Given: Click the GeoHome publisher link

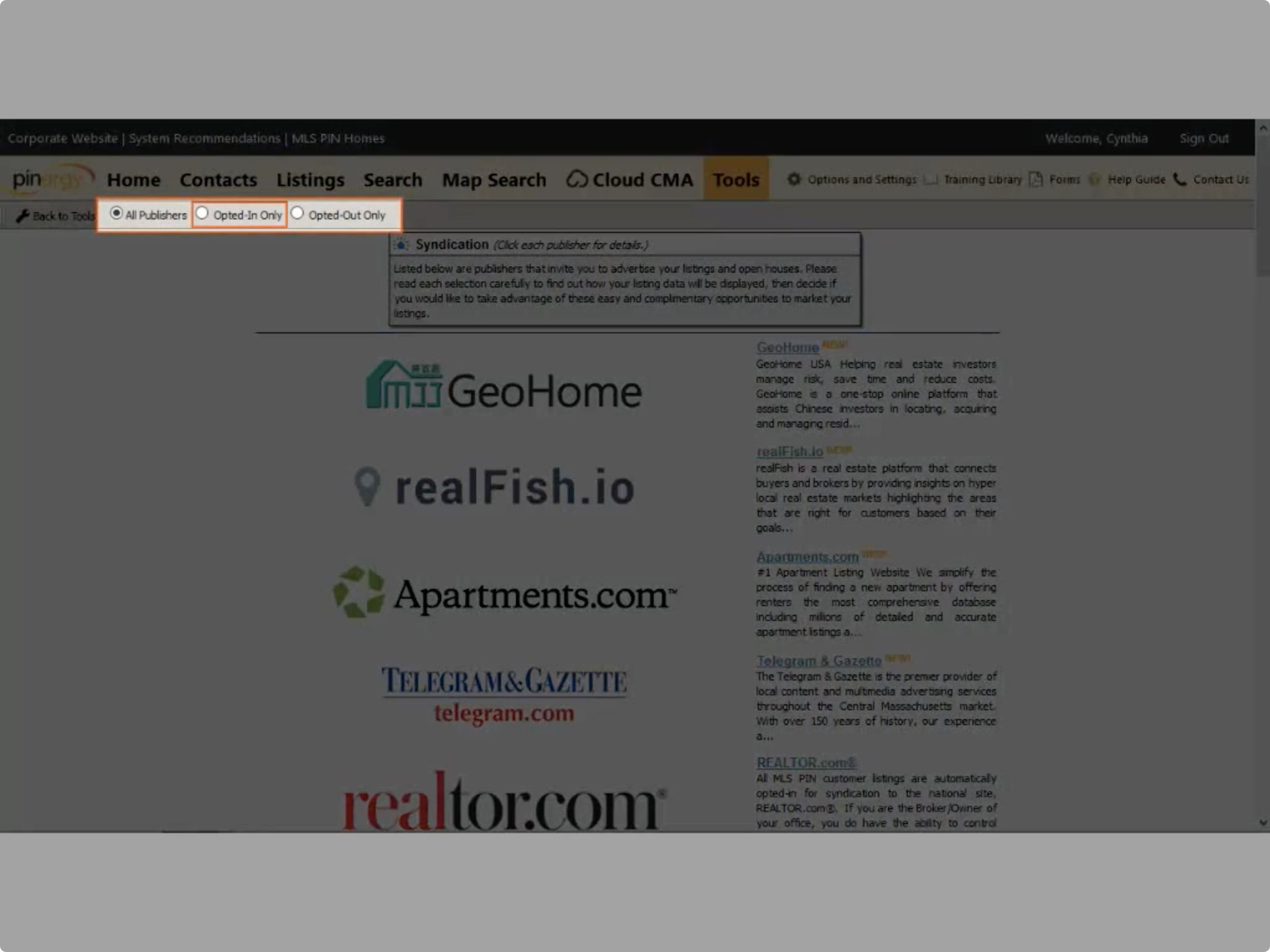Looking at the screenshot, I should 779,346.
